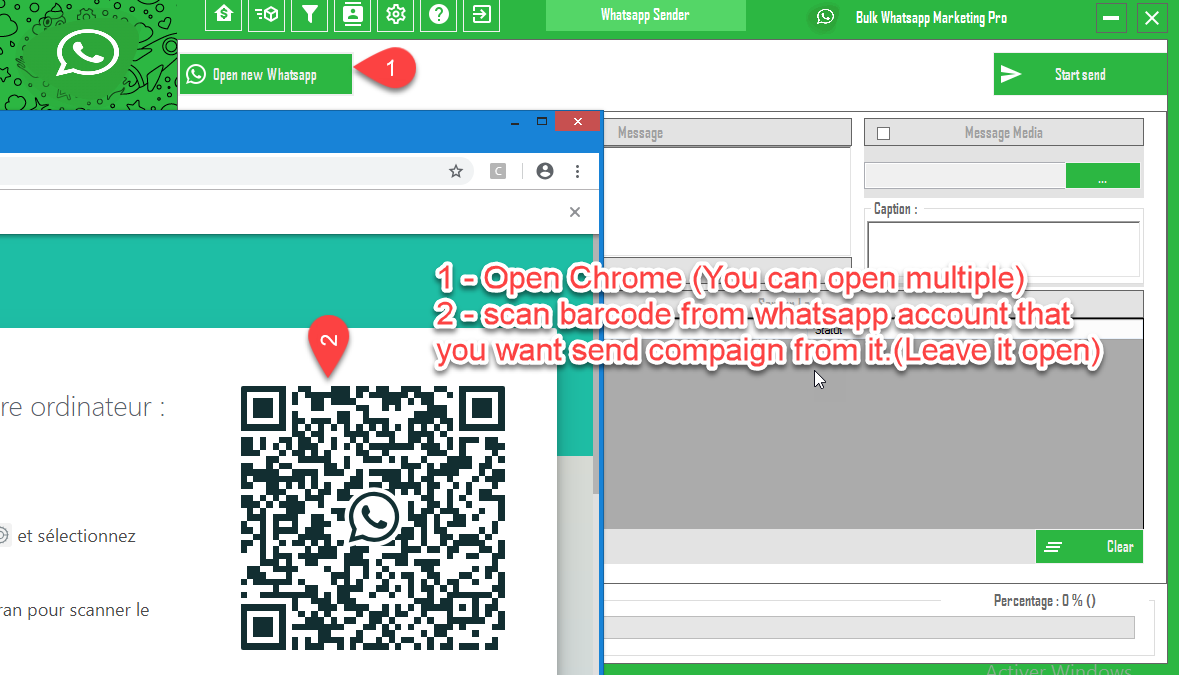Image resolution: width=1179 pixels, height=675 pixels.
Task: Click the exit arrow icon in toolbar
Action: [x=482, y=15]
